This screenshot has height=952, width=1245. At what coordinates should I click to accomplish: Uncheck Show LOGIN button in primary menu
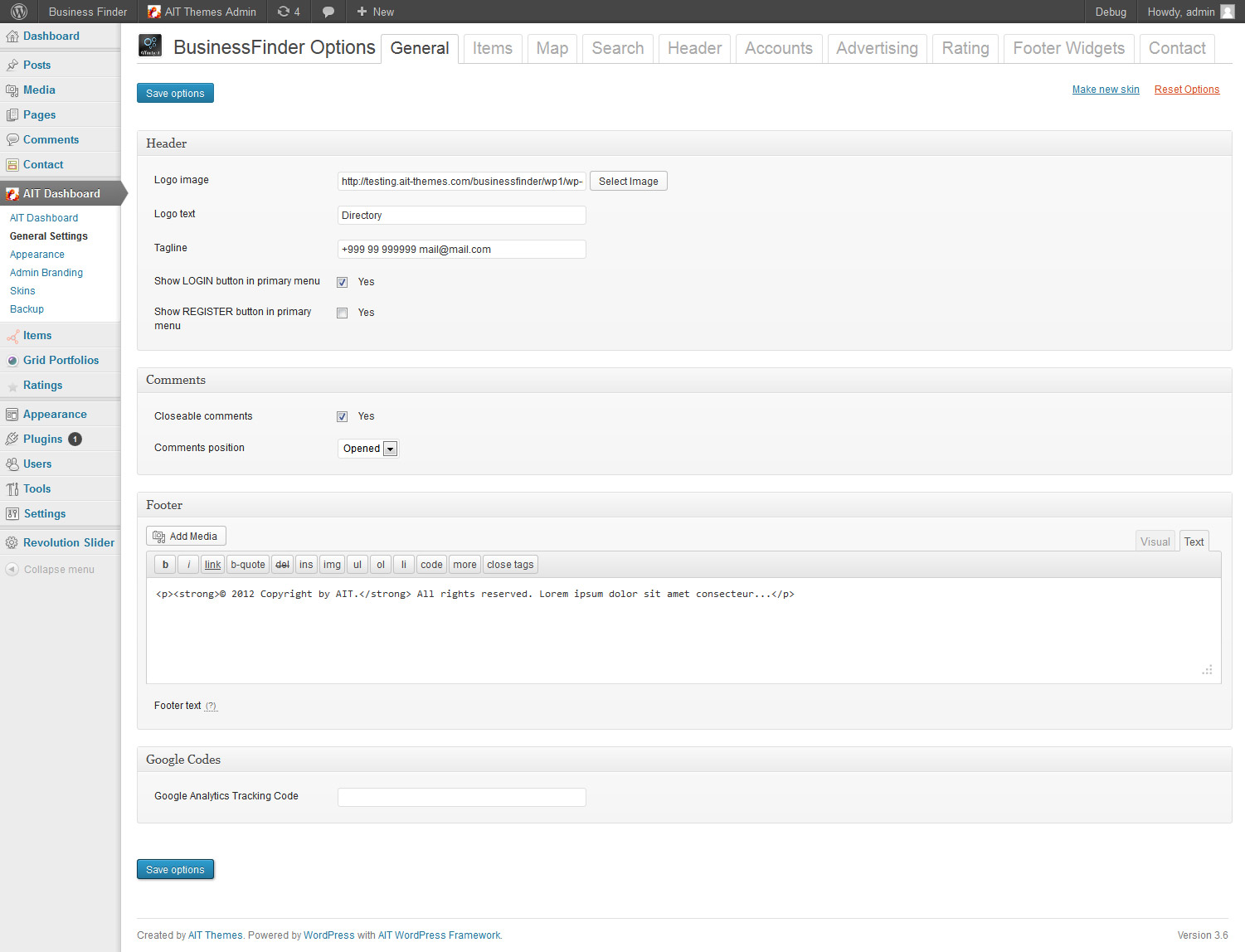tap(342, 282)
